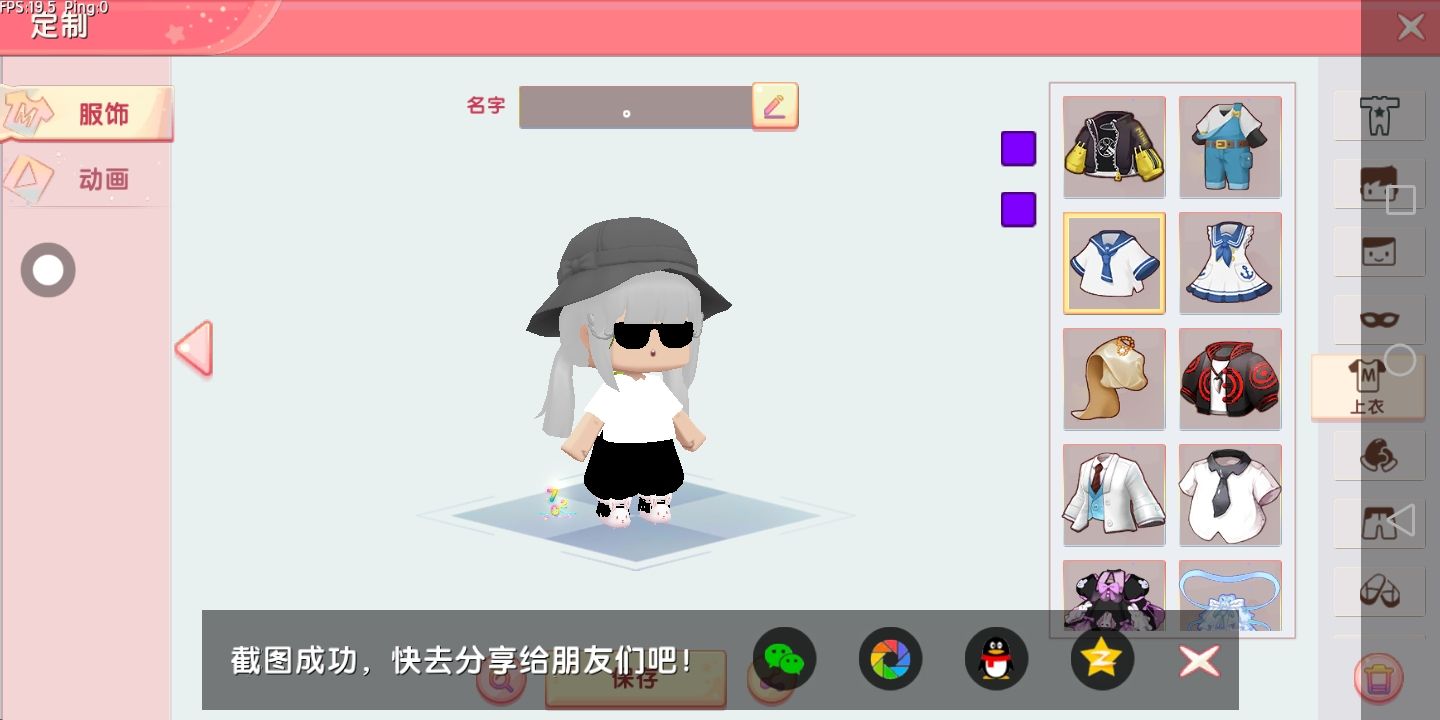Pick the upper purple color swatch
1440x720 pixels.
point(1018,148)
